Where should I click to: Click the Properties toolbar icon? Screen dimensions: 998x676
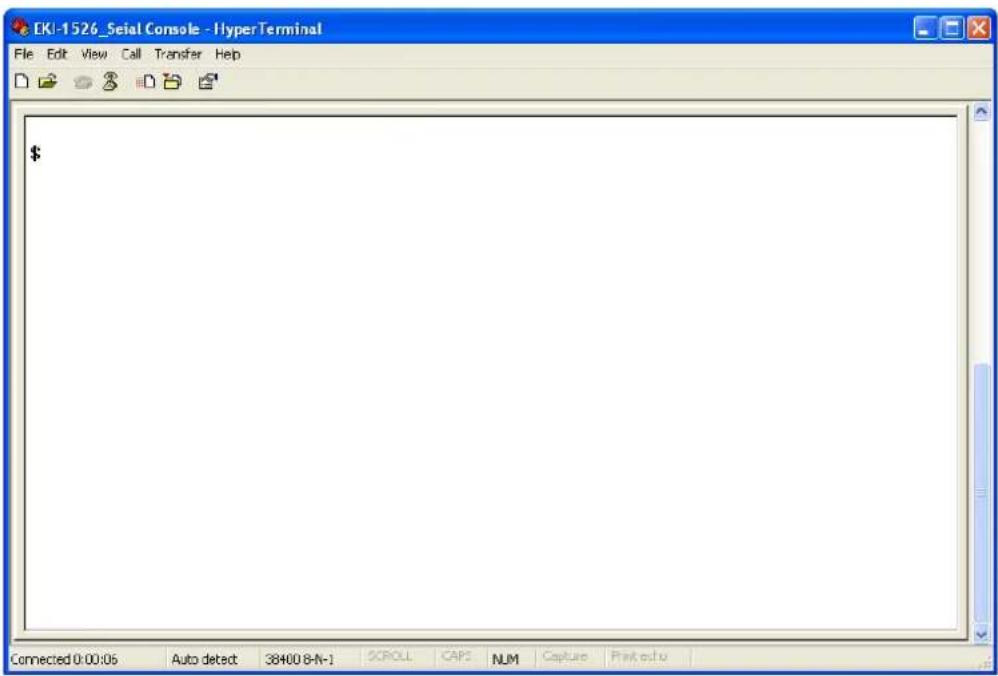click(x=207, y=81)
